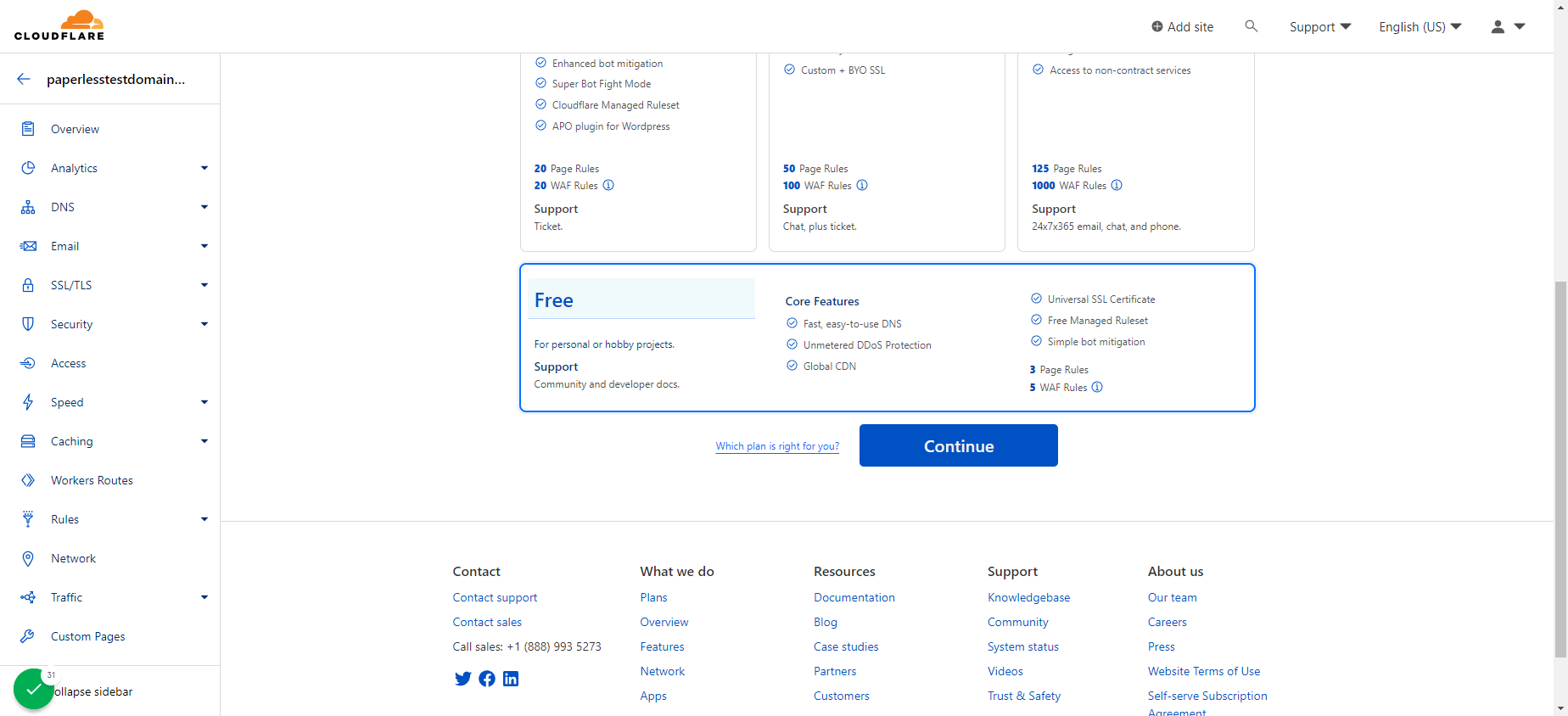Show info for 20 WAF Rules
The width and height of the screenshot is (1568, 716).
(x=608, y=185)
